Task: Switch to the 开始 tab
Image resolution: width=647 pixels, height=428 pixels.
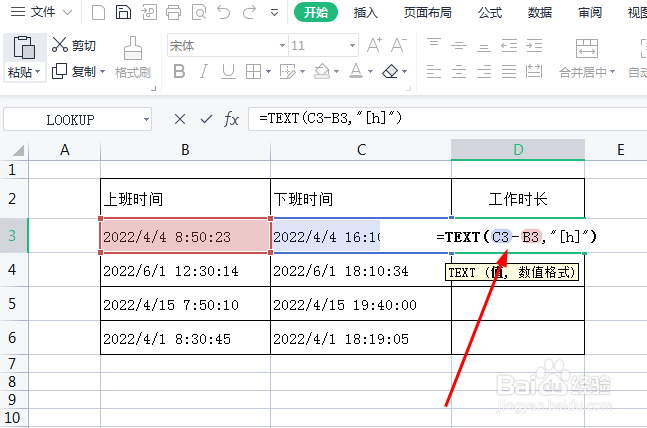Action: (x=316, y=12)
